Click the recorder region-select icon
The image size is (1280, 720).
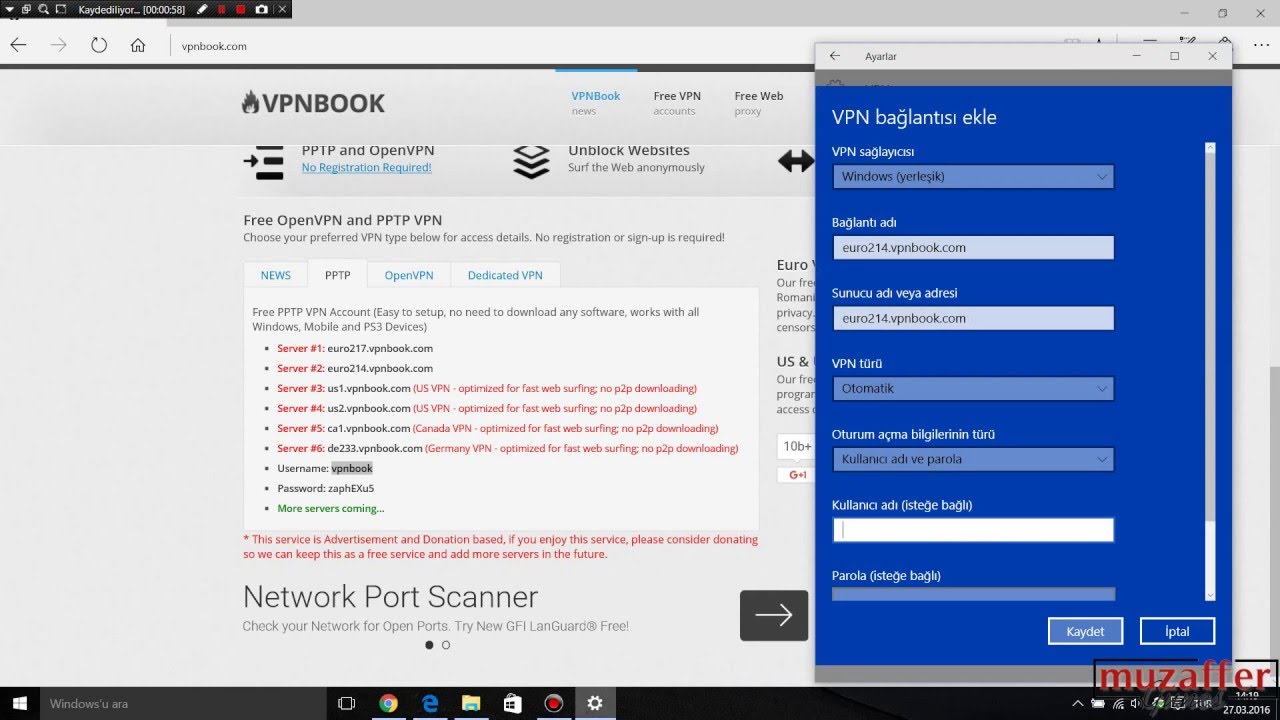(61, 9)
